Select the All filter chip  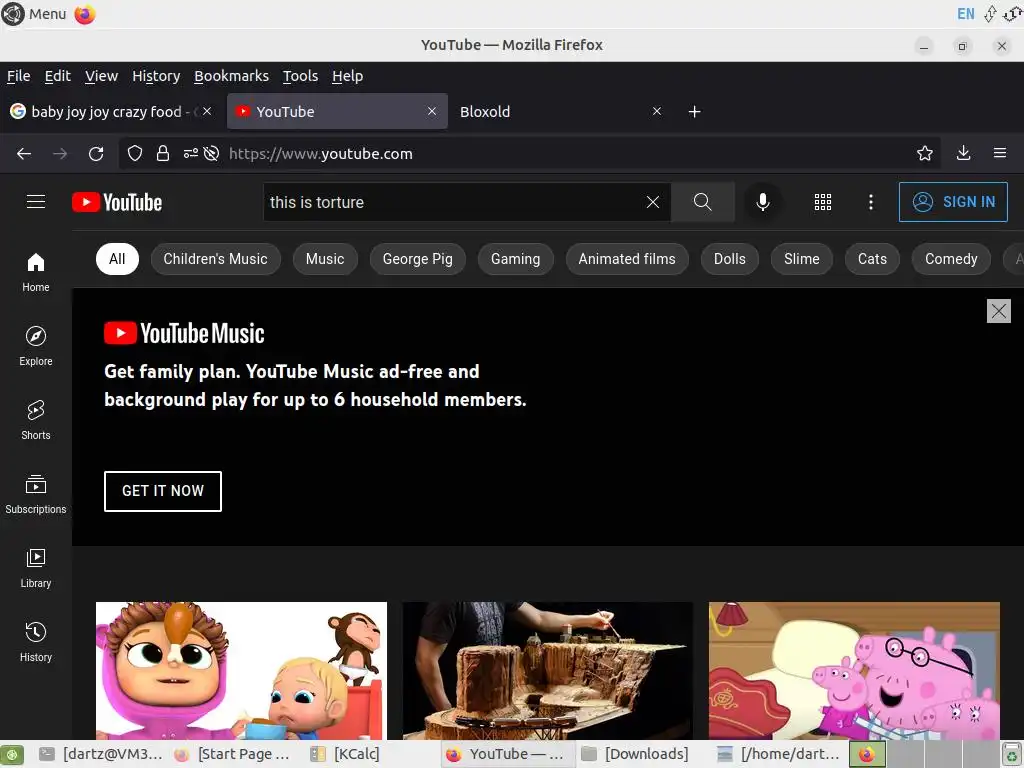(x=117, y=259)
